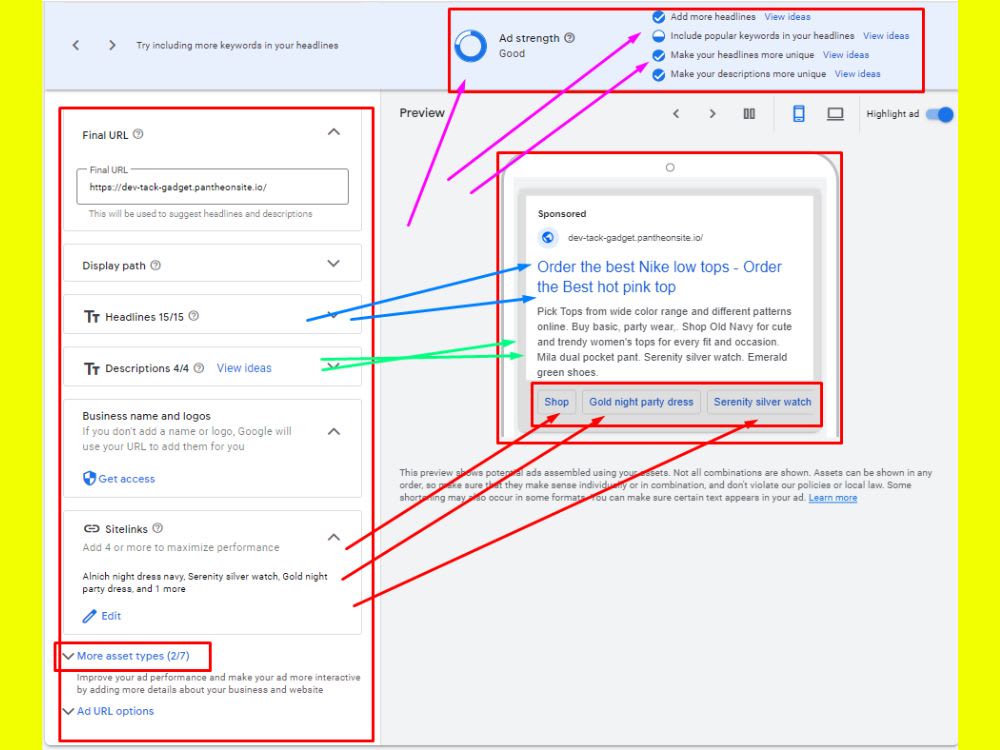Click the Descriptions help icon
This screenshot has width=1000, height=750.
(x=199, y=368)
